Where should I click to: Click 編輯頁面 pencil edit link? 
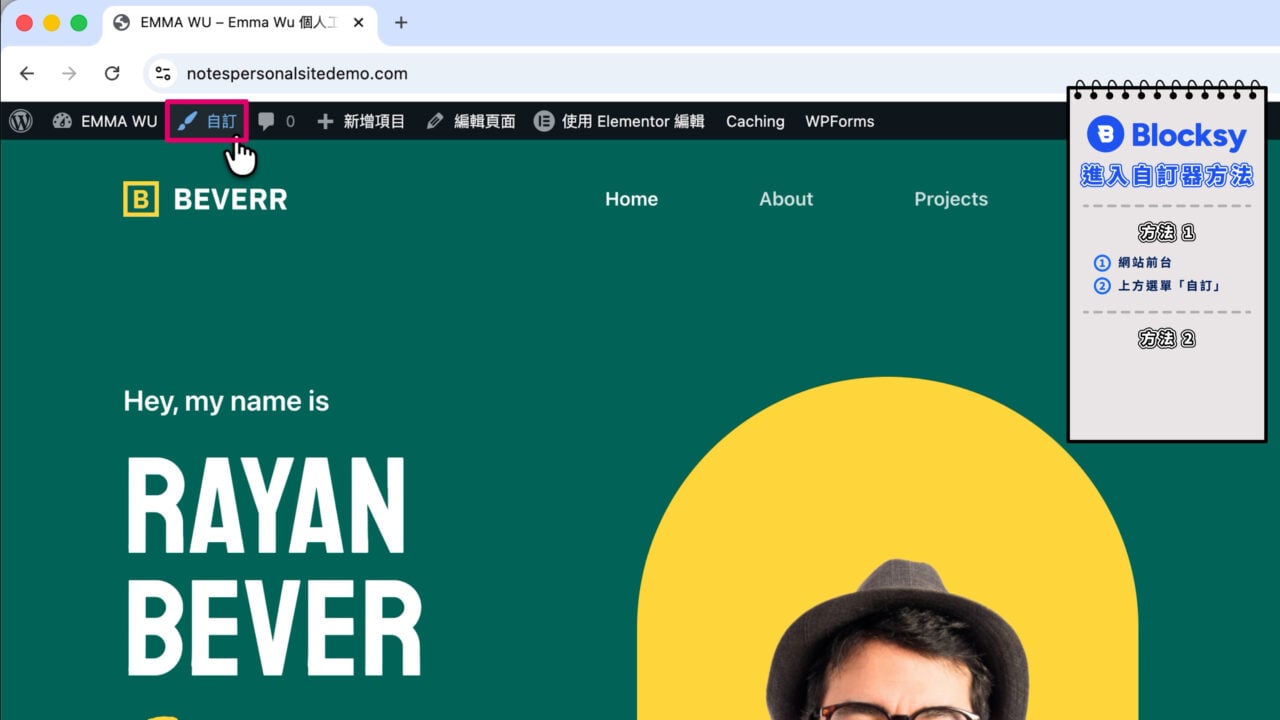click(x=471, y=121)
